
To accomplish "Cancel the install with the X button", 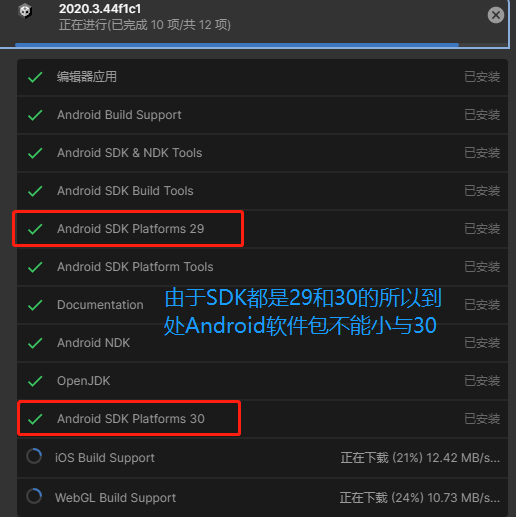I will coord(496,15).
